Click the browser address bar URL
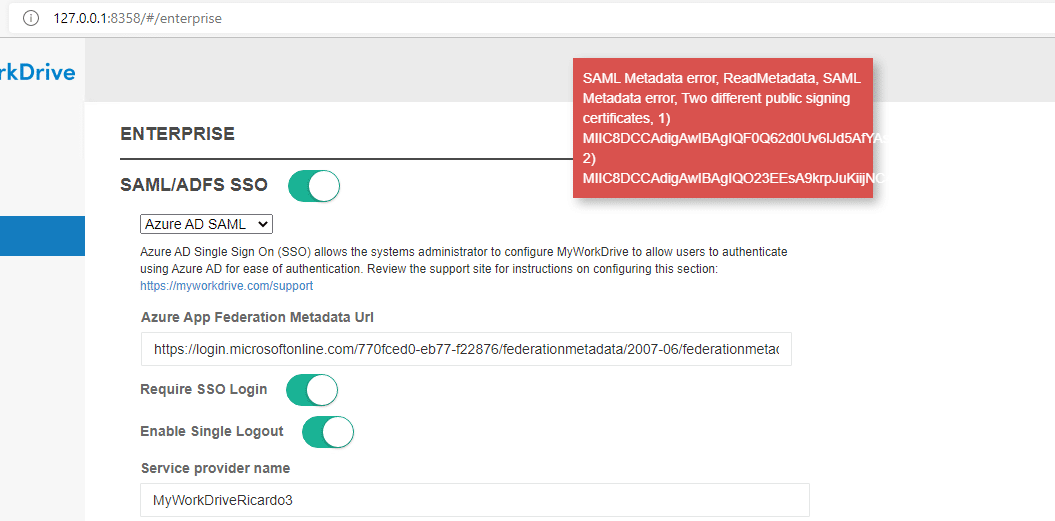Image resolution: width=1055 pixels, height=521 pixels. [x=138, y=18]
